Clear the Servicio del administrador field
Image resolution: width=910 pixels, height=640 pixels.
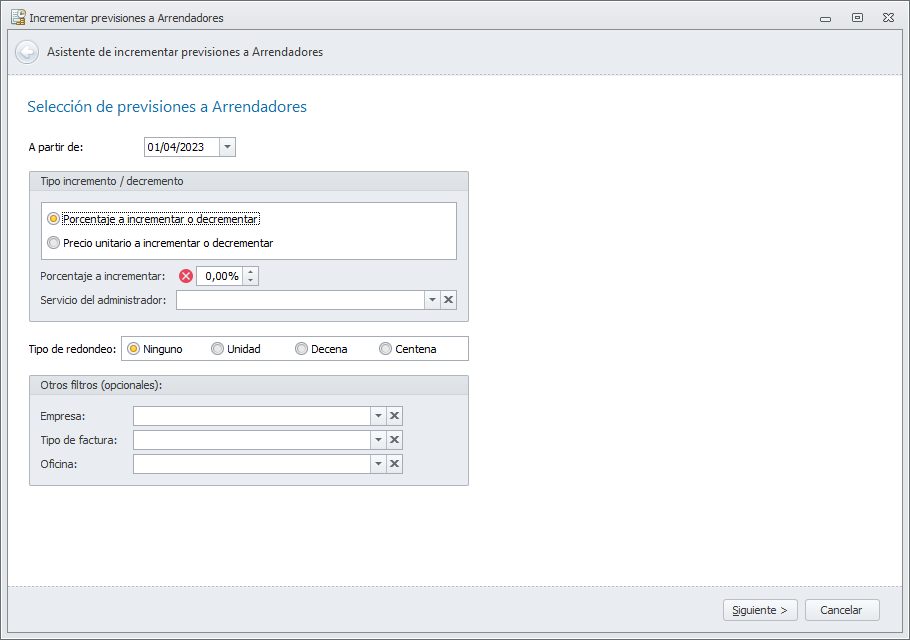(449, 300)
